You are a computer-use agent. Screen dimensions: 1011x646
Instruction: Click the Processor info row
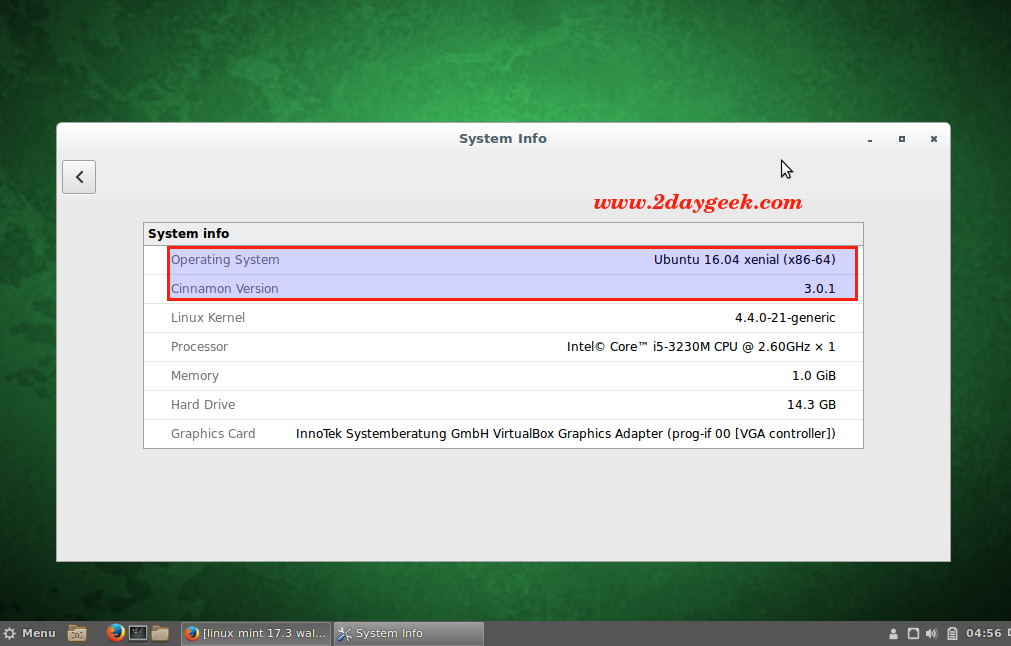(503, 347)
